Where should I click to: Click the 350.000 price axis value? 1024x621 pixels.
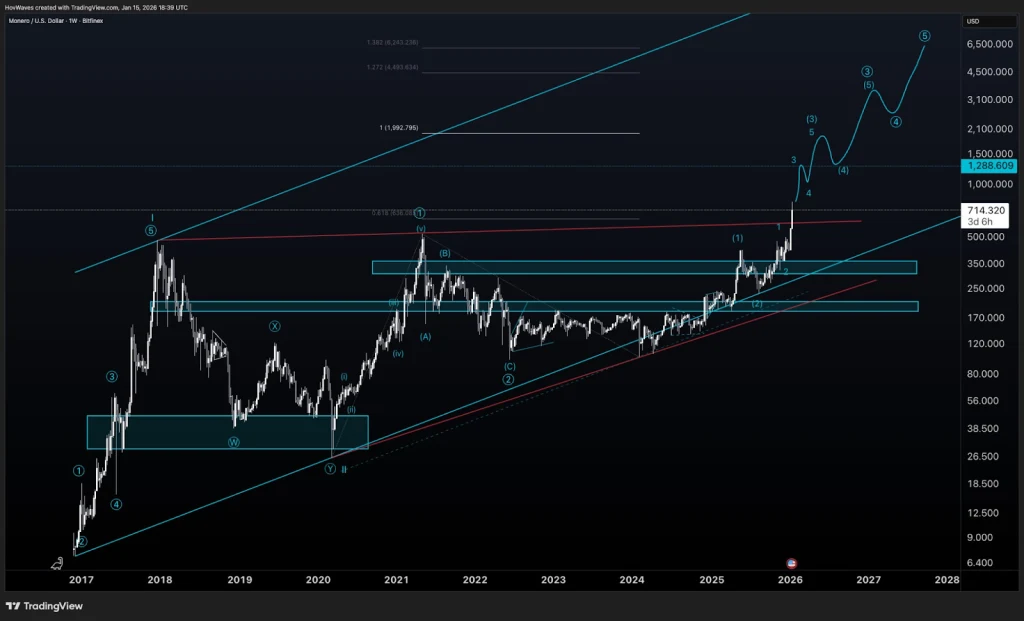[x=986, y=264]
